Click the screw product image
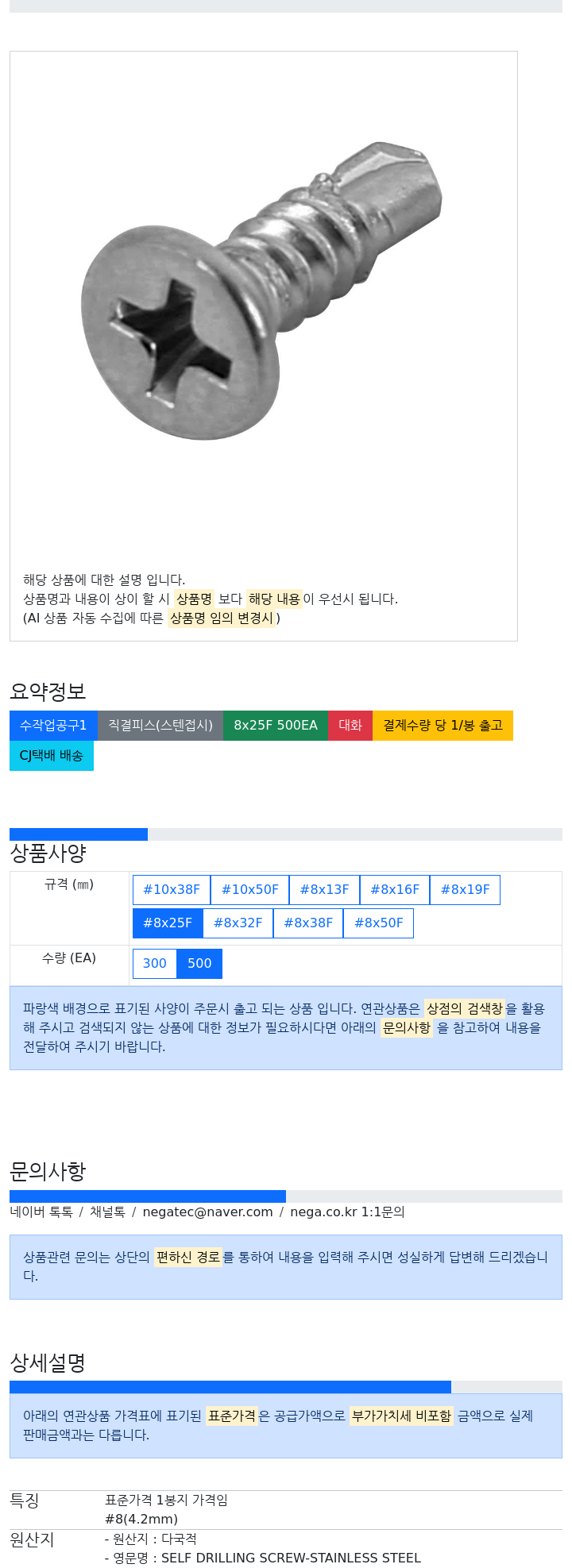572x1568 pixels. 262,291
